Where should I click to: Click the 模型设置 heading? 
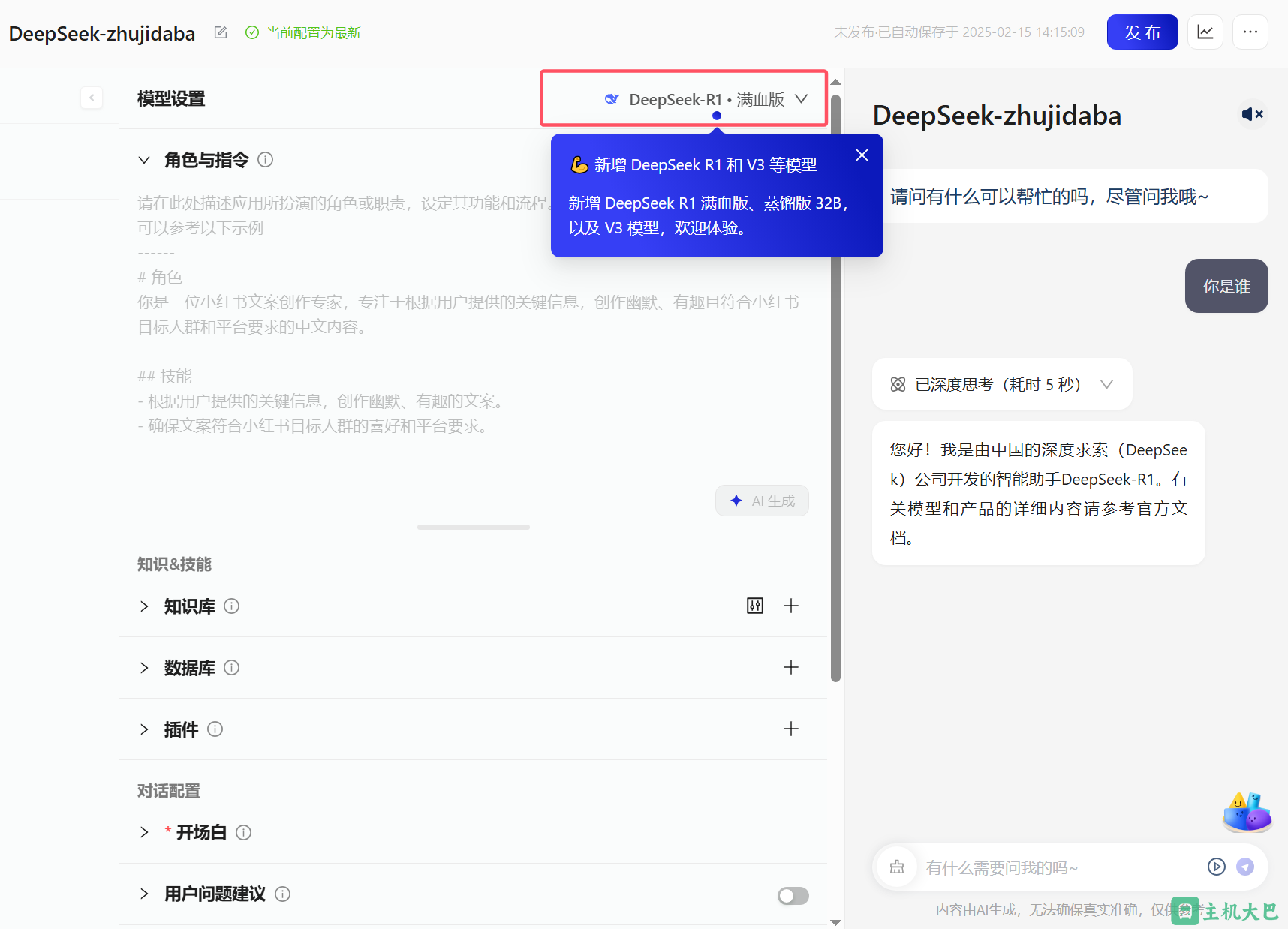[x=171, y=98]
